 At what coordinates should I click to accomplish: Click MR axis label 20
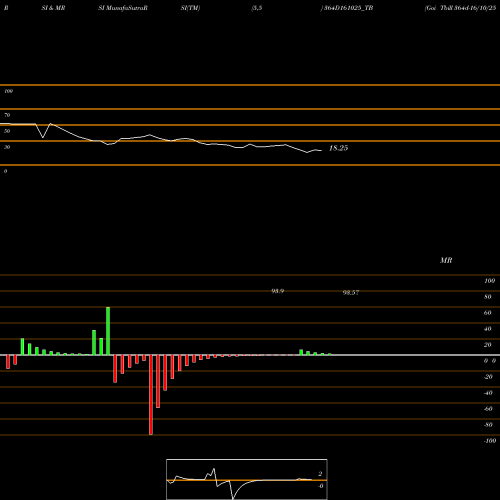coord(488,345)
